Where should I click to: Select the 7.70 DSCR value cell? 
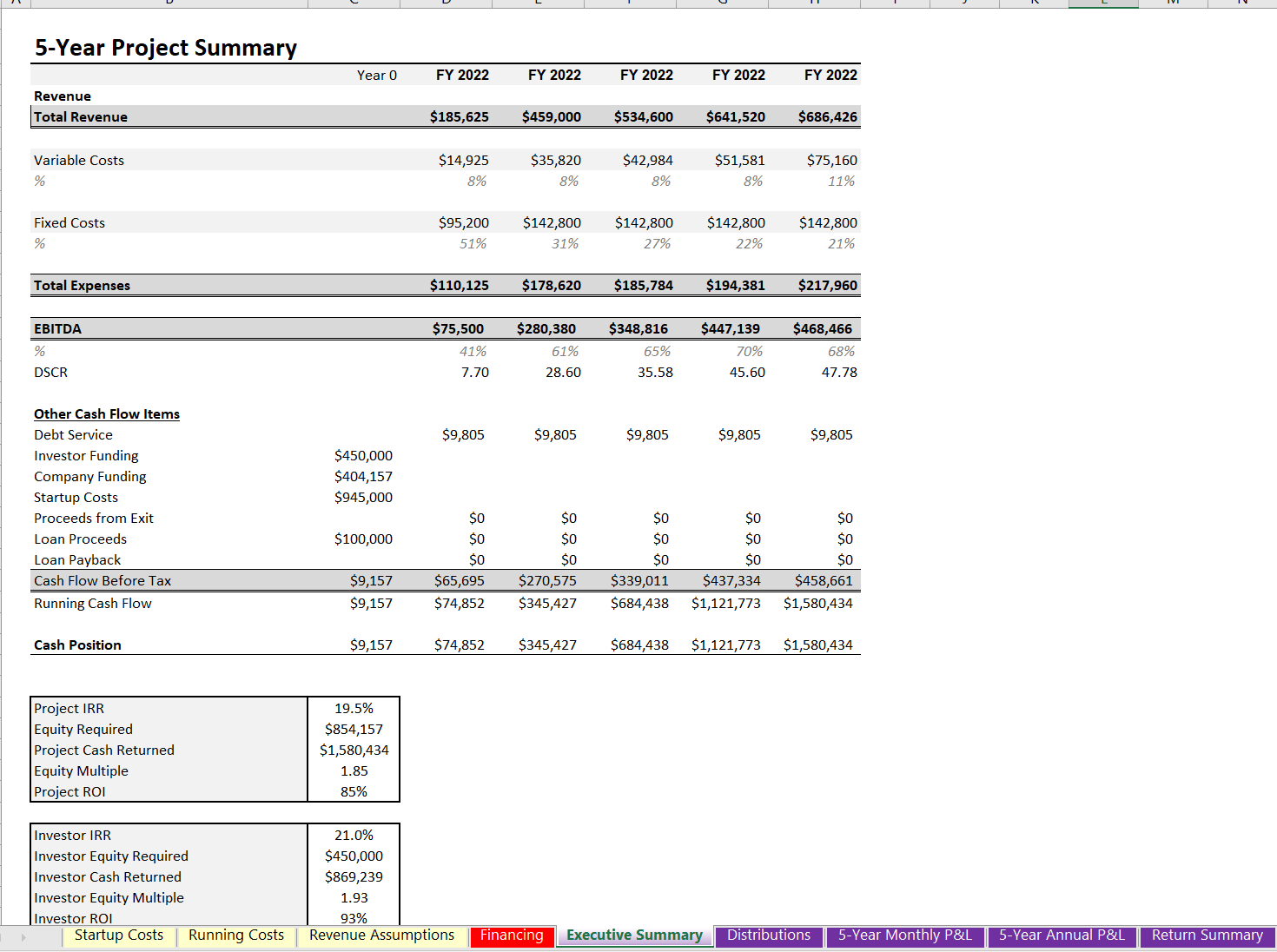[474, 373]
